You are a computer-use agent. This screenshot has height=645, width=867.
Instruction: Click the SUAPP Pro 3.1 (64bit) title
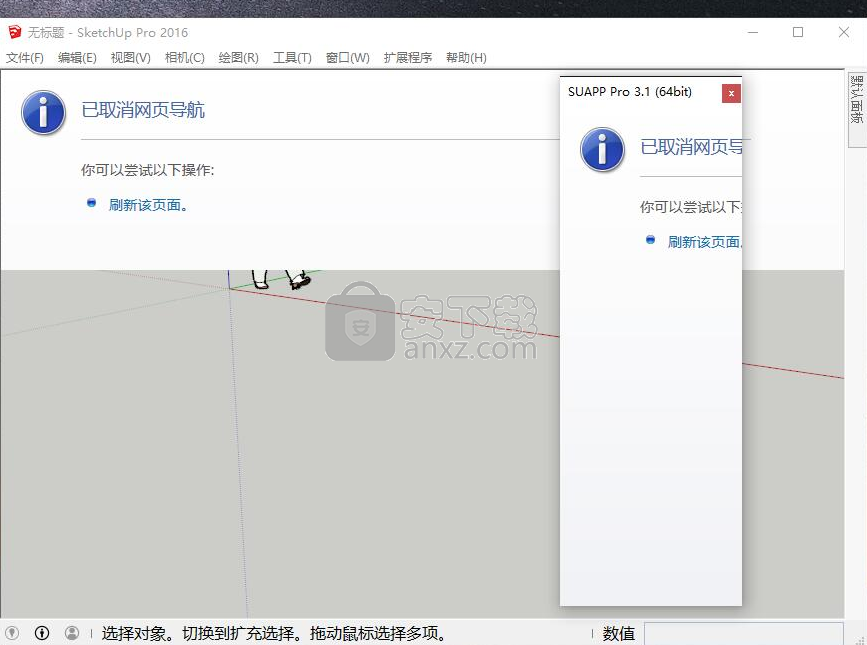point(630,92)
